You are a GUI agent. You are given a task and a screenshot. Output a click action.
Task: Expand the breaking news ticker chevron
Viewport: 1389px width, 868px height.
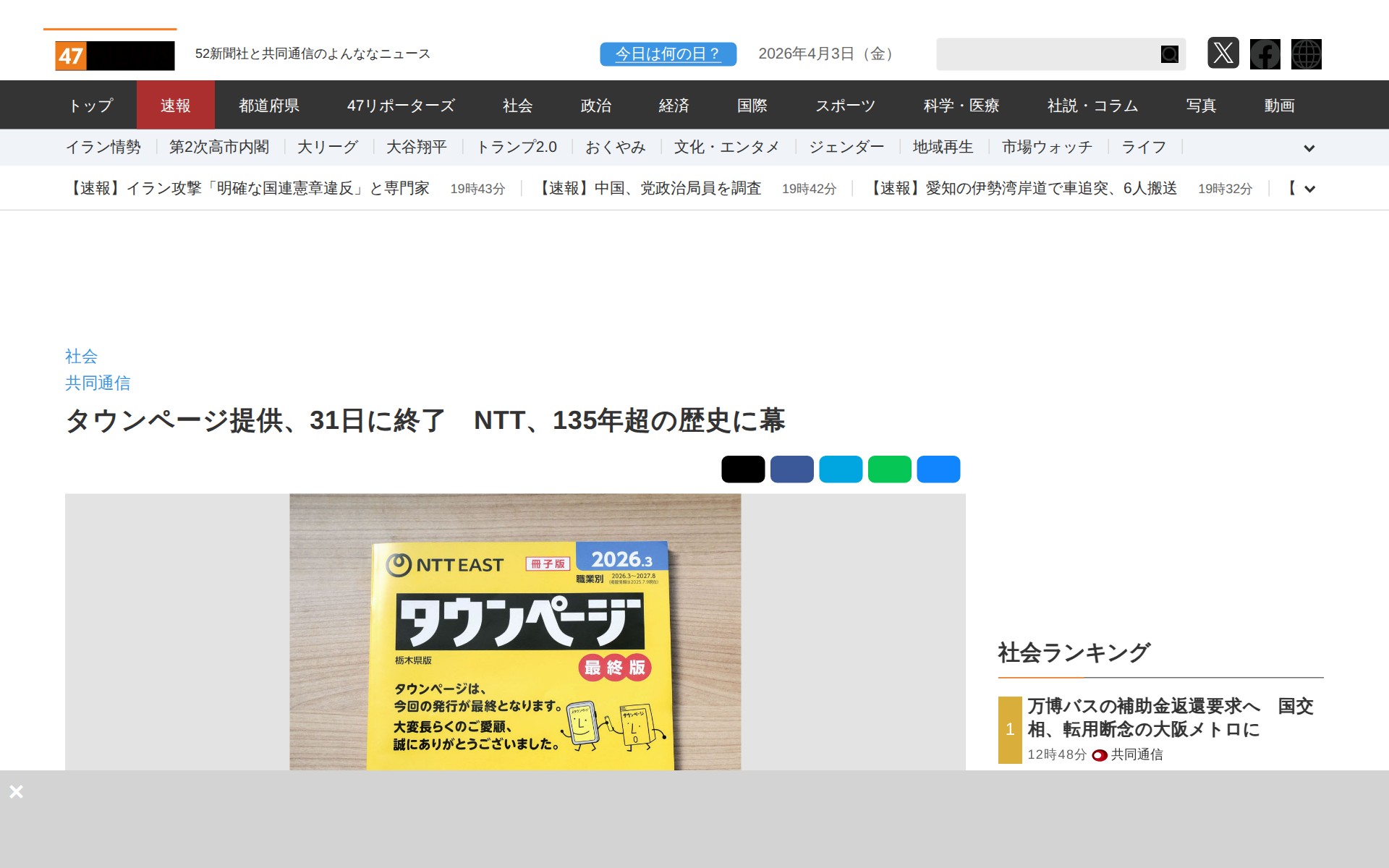(1309, 190)
